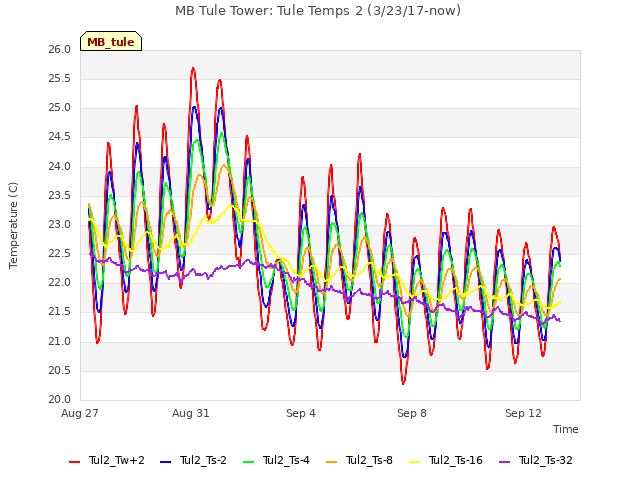This screenshot has width=640, height=480.
Task: Click the 24.5 y-axis tick label
Action: [x=60, y=137]
